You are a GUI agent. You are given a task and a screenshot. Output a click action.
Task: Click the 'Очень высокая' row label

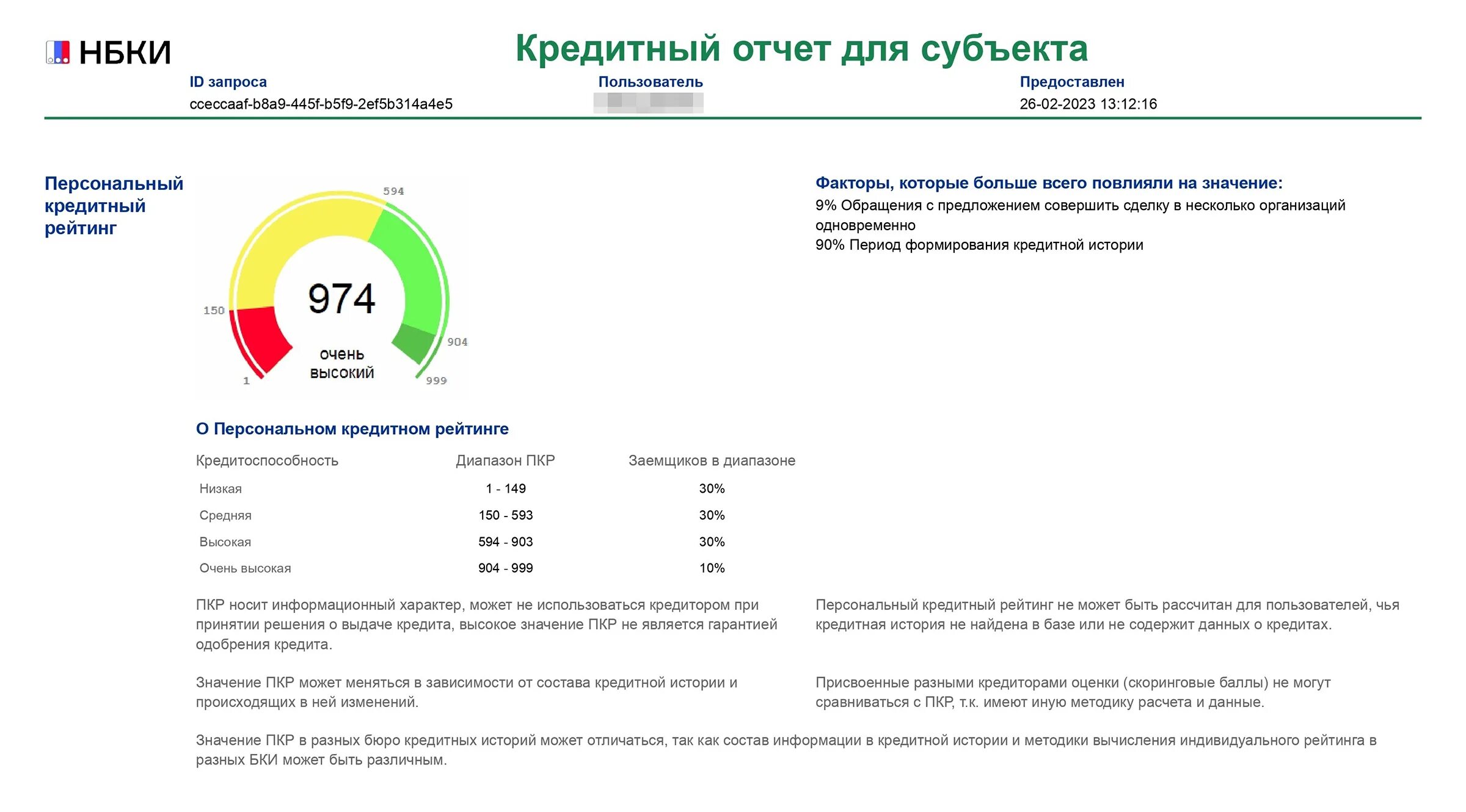[x=245, y=568]
